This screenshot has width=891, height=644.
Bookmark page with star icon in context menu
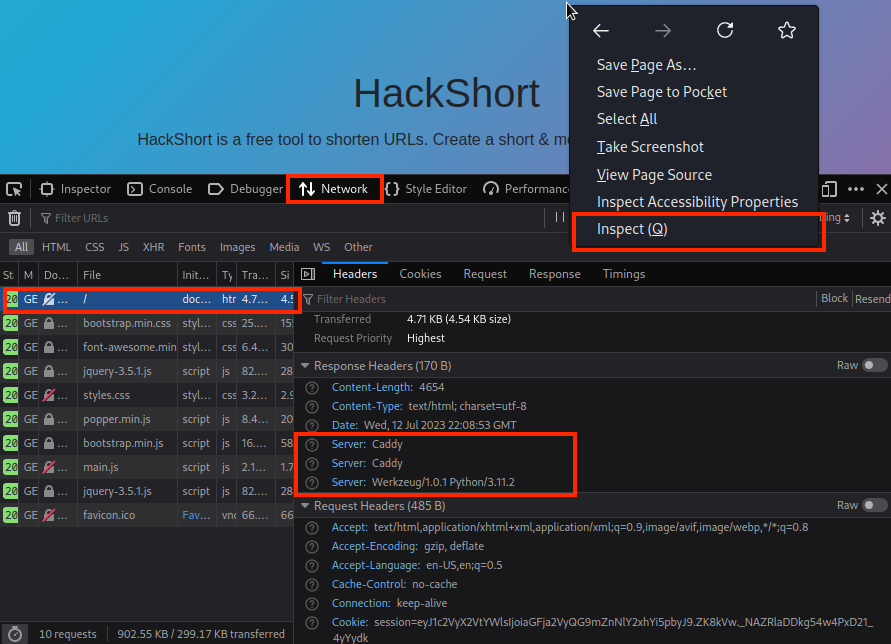click(786, 31)
